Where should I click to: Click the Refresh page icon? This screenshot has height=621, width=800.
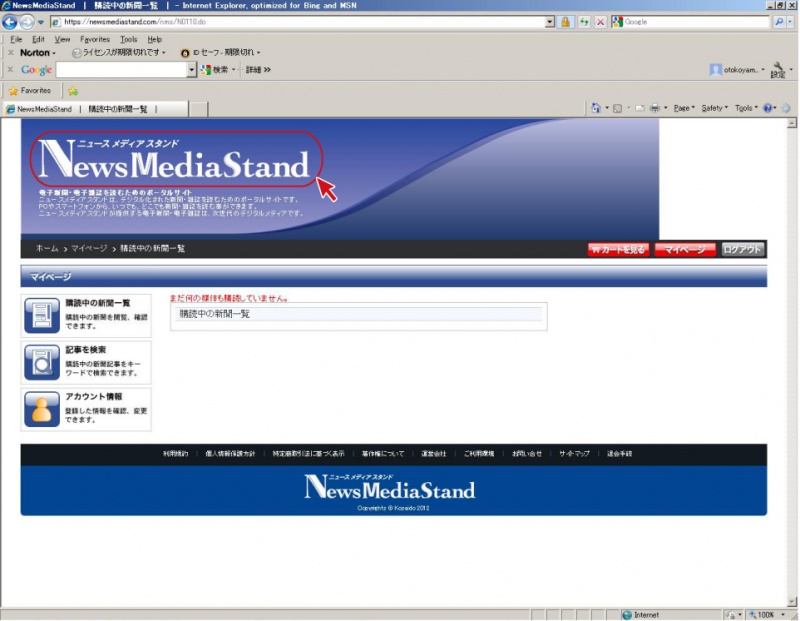pos(584,22)
